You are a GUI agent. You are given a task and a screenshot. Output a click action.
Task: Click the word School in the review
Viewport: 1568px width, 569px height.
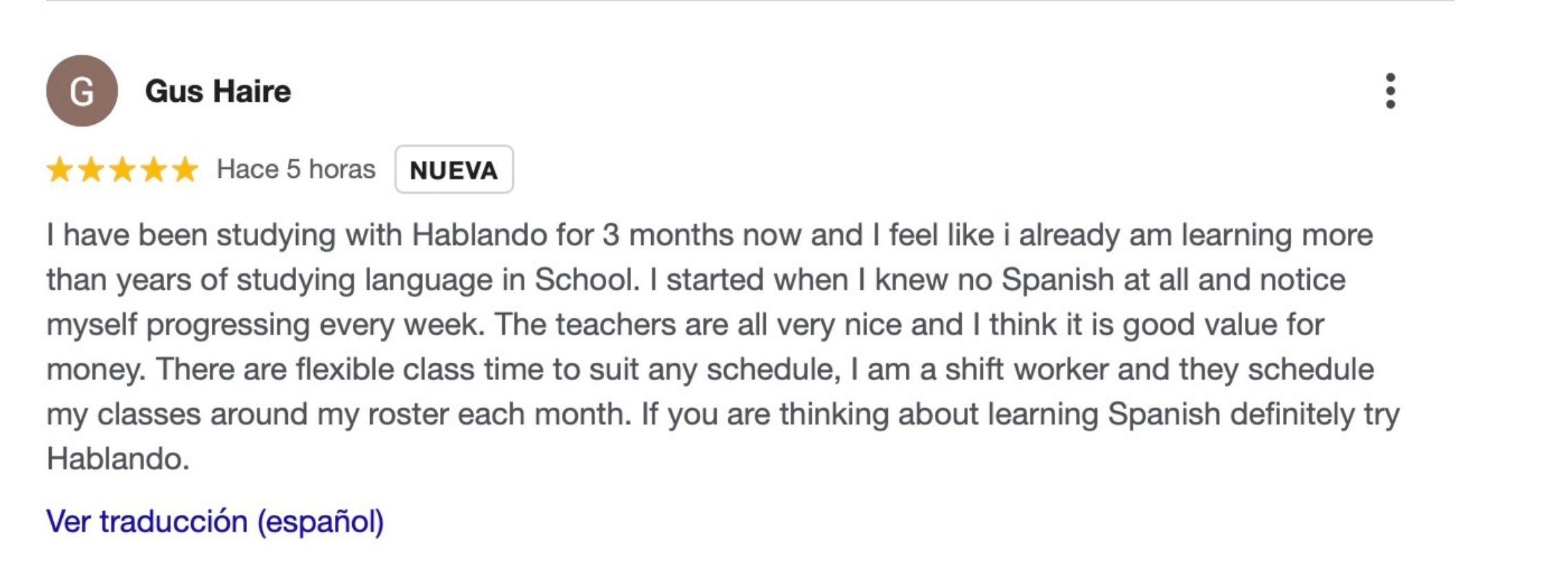coord(587,280)
